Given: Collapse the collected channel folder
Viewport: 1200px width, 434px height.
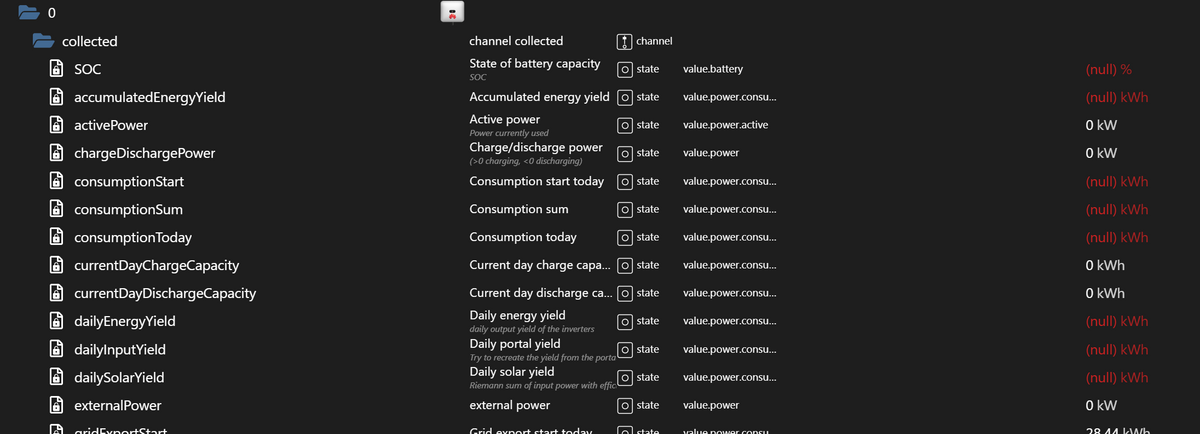Looking at the screenshot, I should coord(42,41).
